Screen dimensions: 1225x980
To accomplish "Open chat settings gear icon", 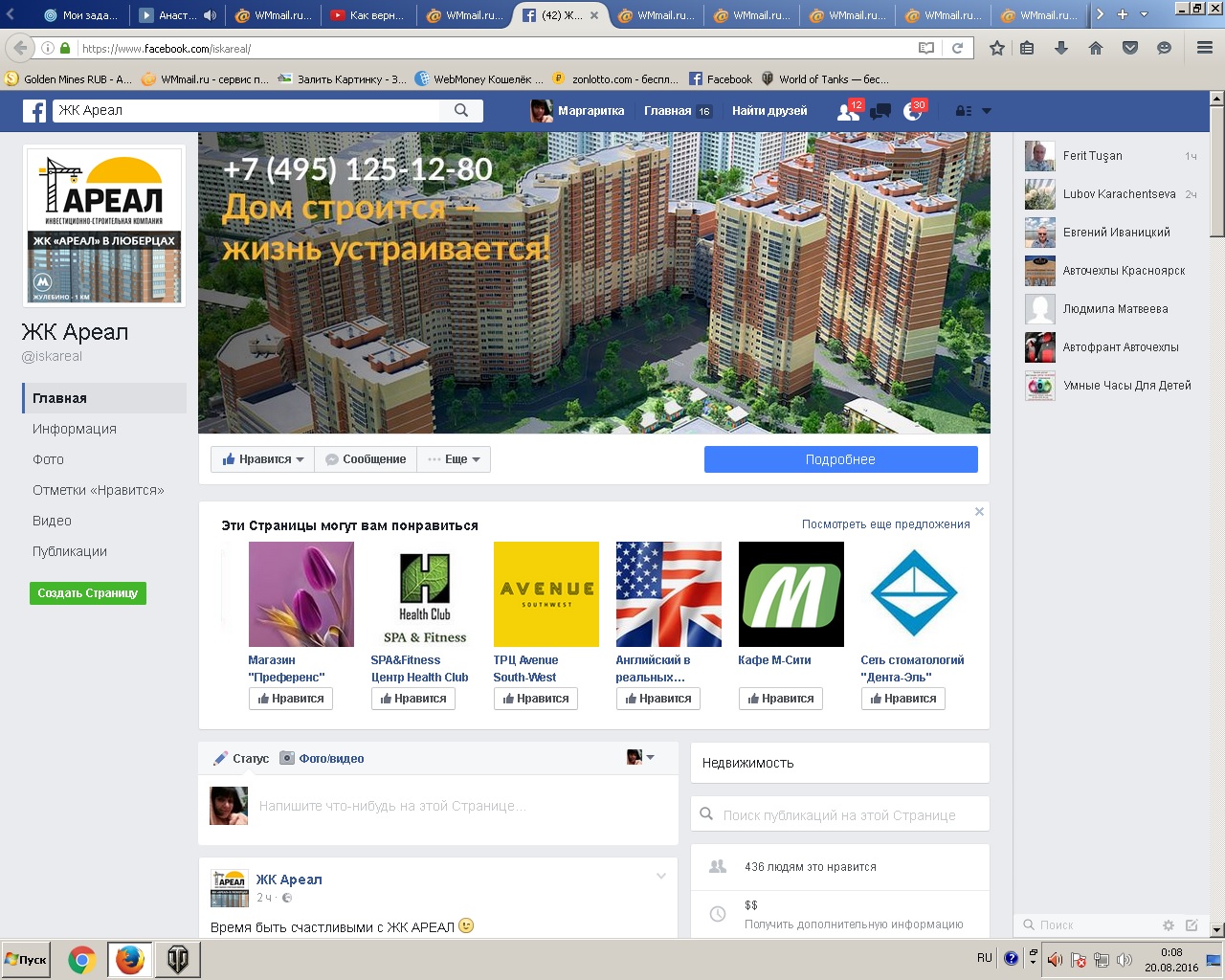I will pos(1168,925).
